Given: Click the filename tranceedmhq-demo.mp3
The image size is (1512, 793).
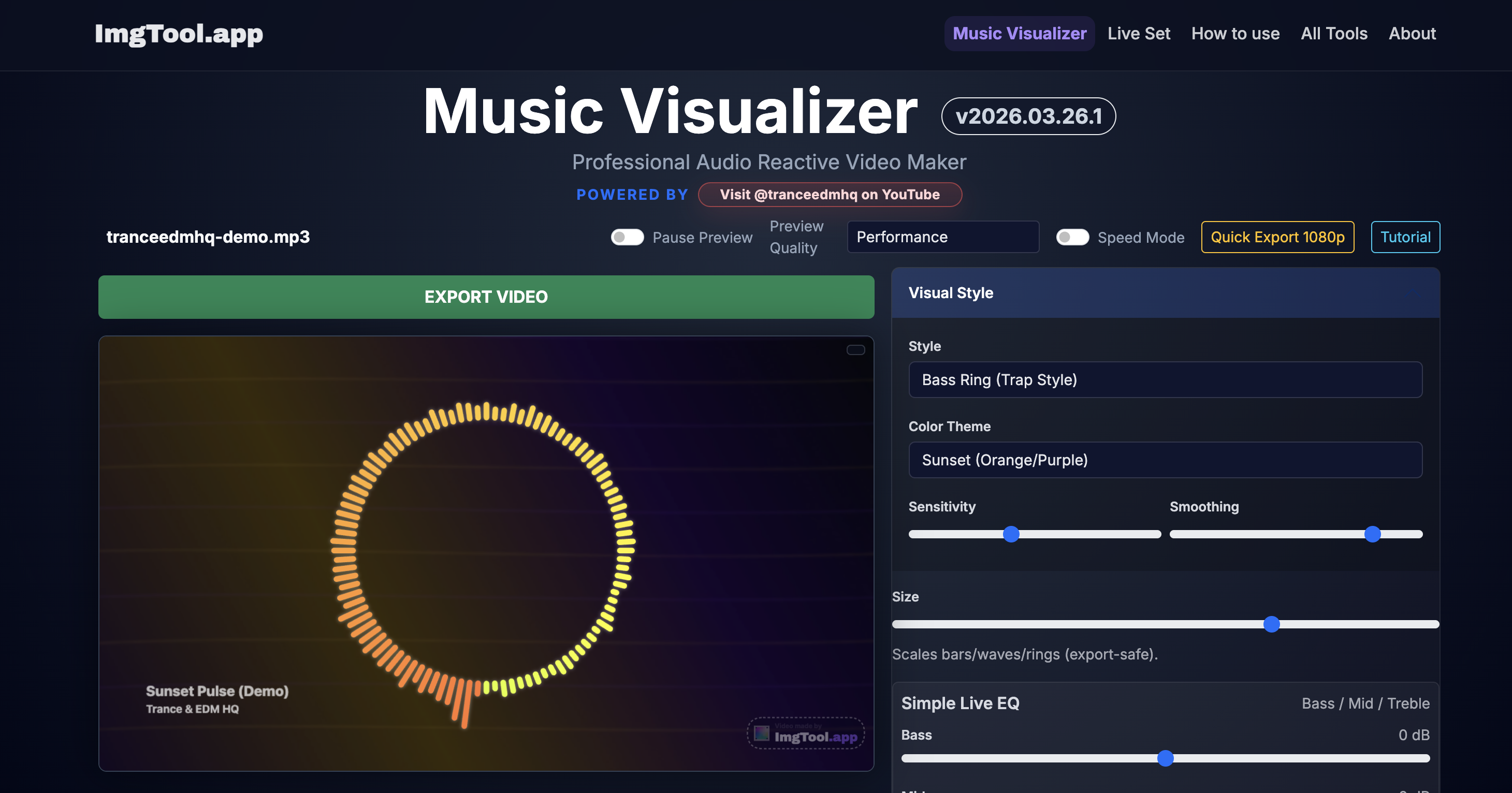Looking at the screenshot, I should [208, 237].
